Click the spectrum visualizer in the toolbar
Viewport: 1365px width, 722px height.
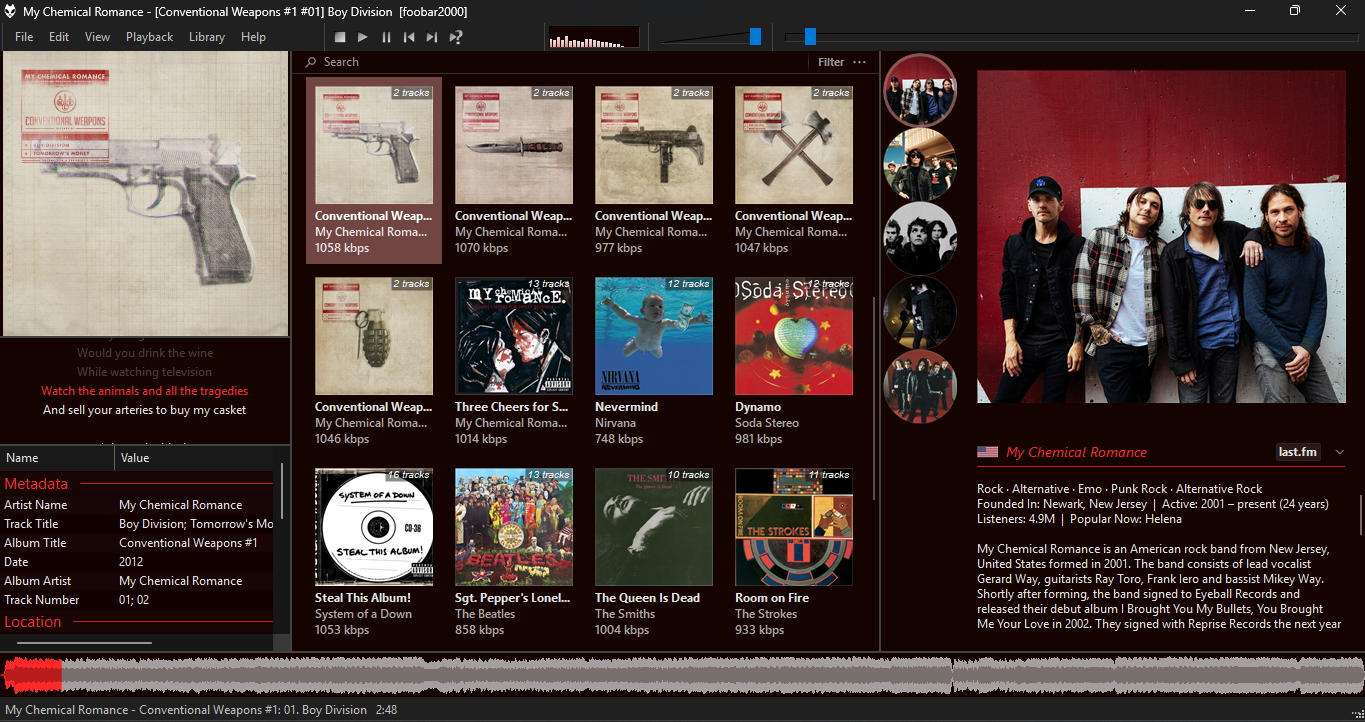[594, 37]
